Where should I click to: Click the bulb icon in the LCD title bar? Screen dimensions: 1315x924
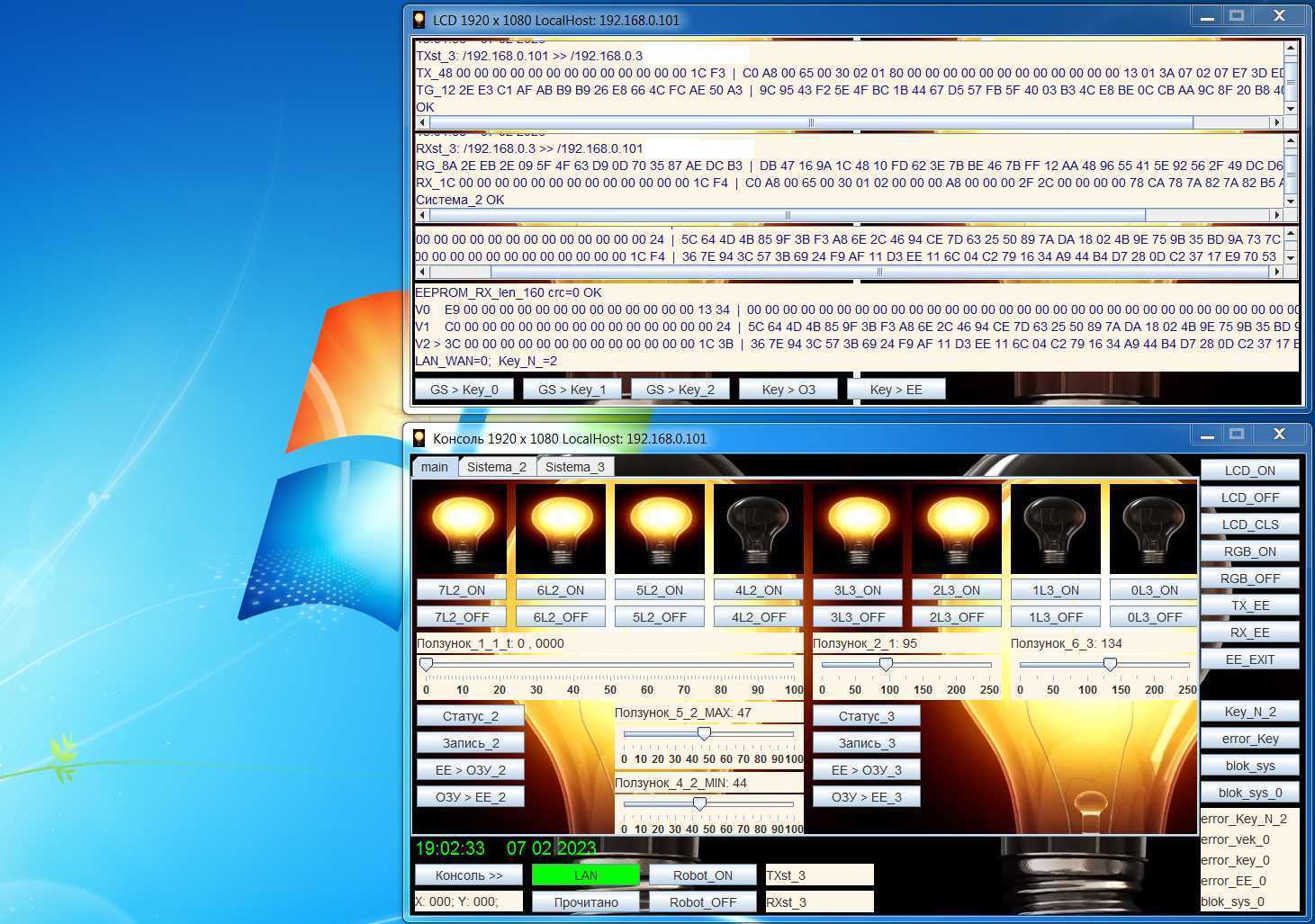click(x=419, y=20)
